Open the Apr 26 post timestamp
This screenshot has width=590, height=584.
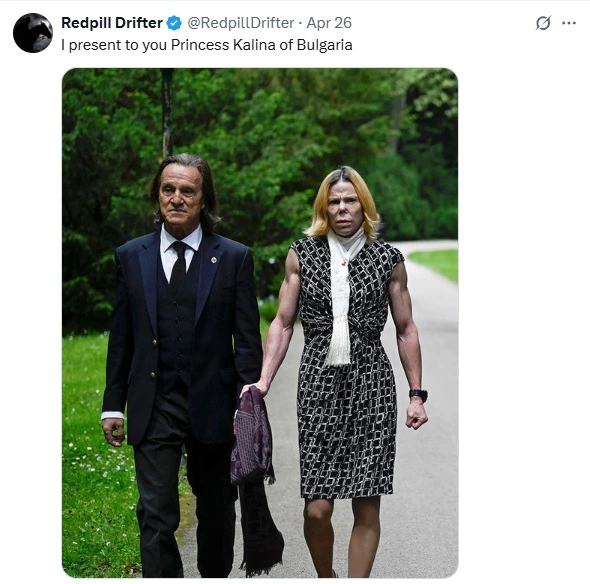click(x=329, y=23)
